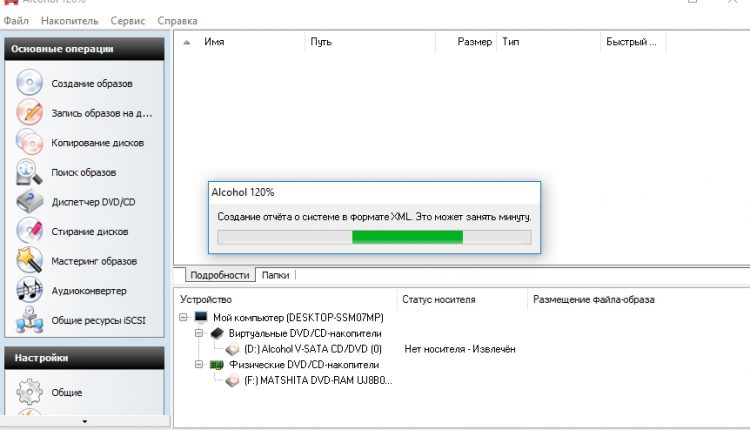Click the Нет носителя - Извлечён status

click(460, 349)
